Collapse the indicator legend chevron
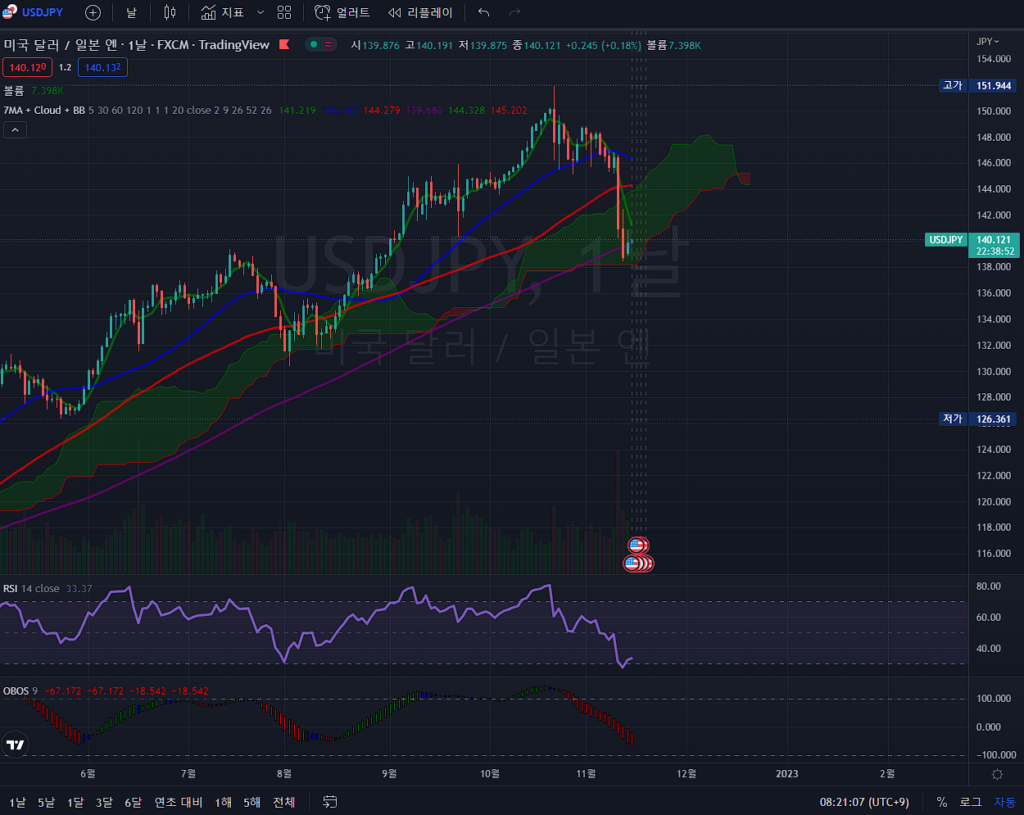 coord(15,129)
